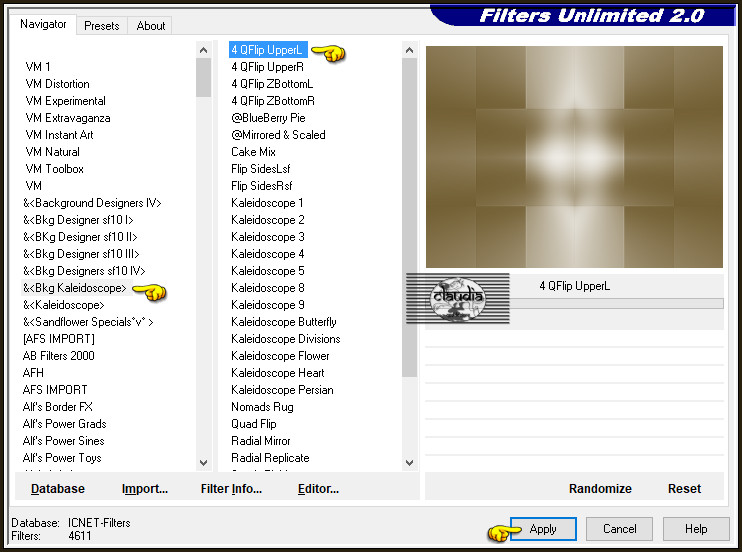Select @BlueBerry Pie filter
The width and height of the screenshot is (742, 552).
[x=268, y=118]
